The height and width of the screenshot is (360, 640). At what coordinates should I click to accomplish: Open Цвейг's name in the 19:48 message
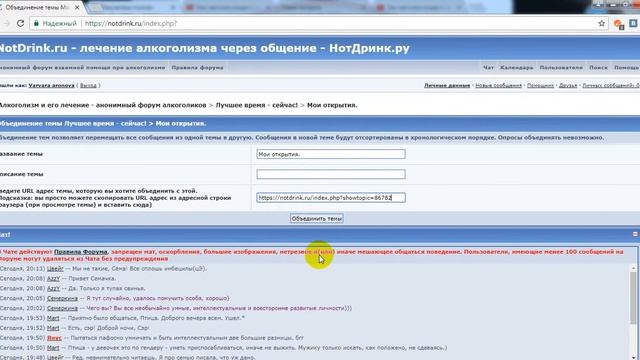tap(55, 357)
